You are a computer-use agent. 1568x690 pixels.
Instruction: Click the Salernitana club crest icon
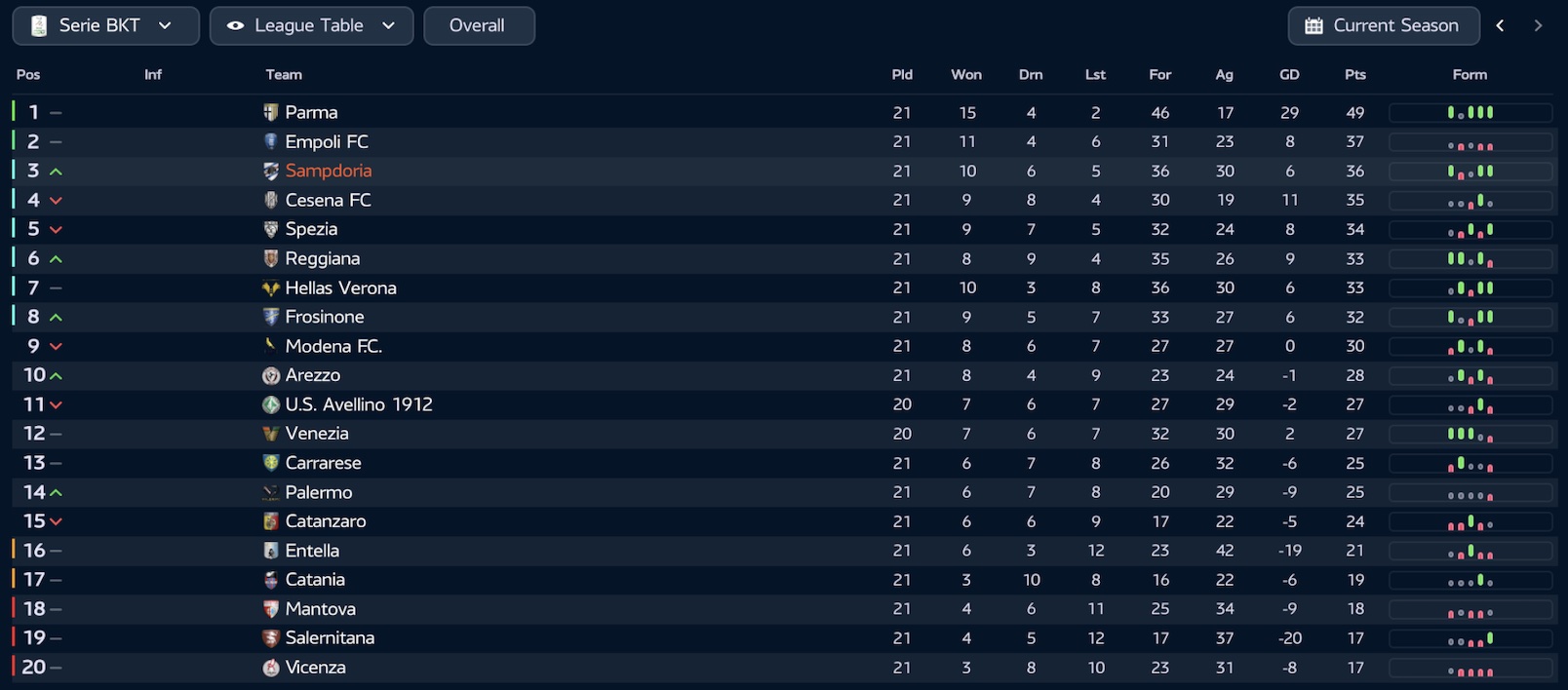coord(271,638)
